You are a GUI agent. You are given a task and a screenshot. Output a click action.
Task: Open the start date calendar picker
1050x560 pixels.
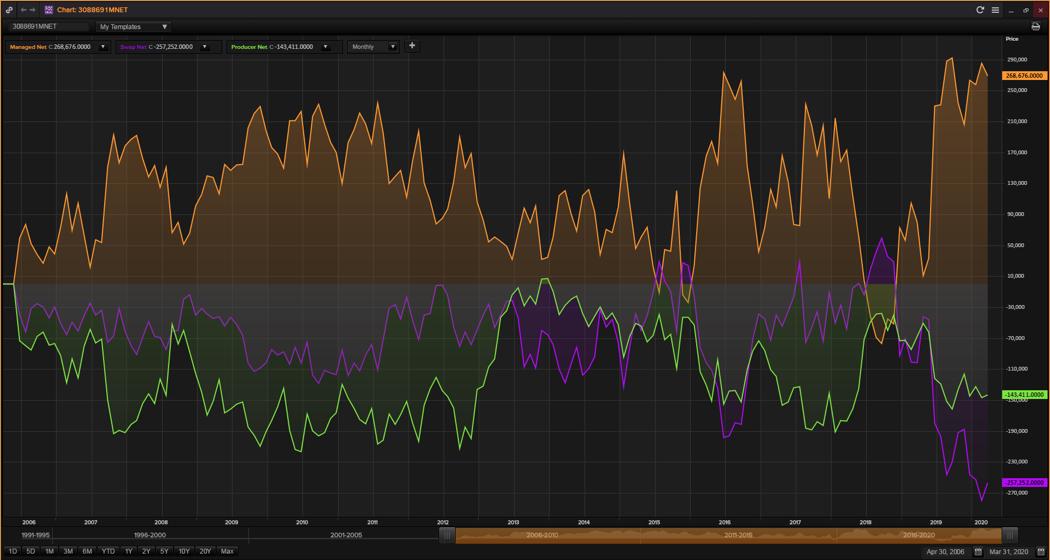978,552
